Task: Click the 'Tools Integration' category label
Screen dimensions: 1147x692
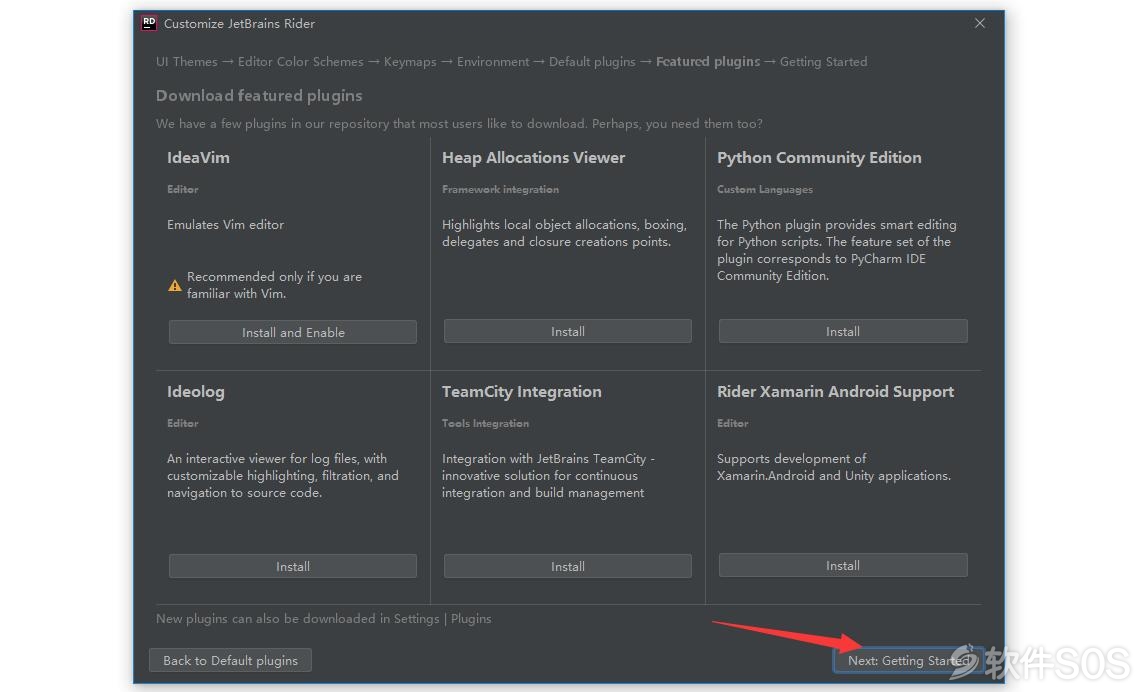Action: (485, 423)
